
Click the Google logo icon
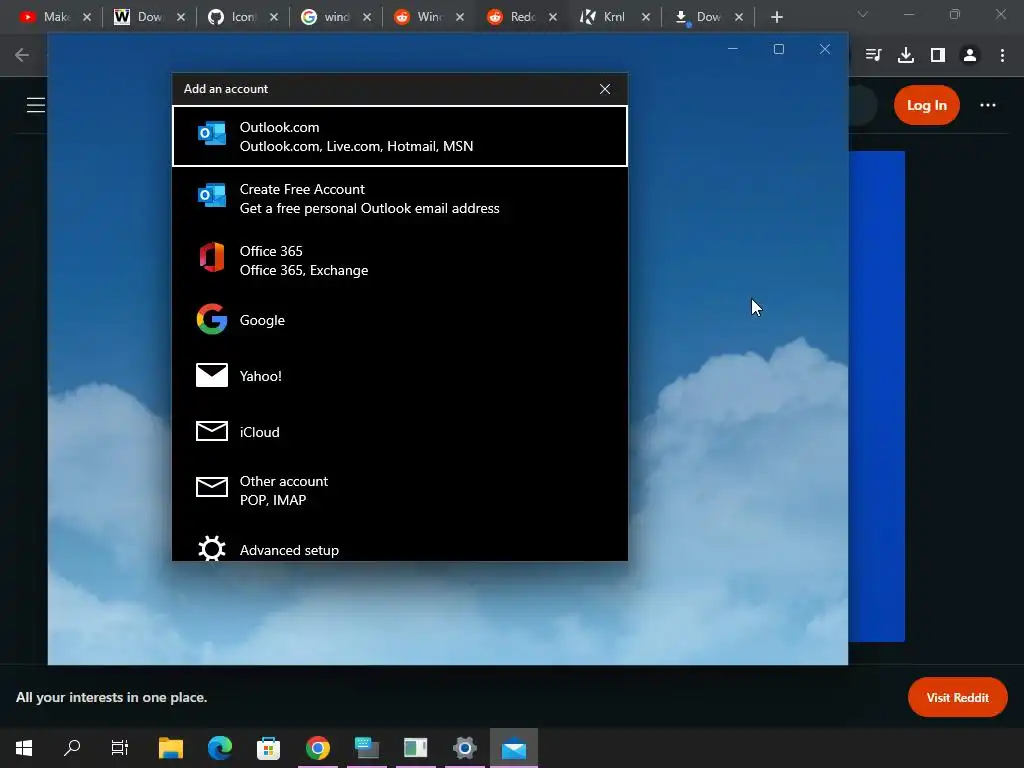coord(212,320)
